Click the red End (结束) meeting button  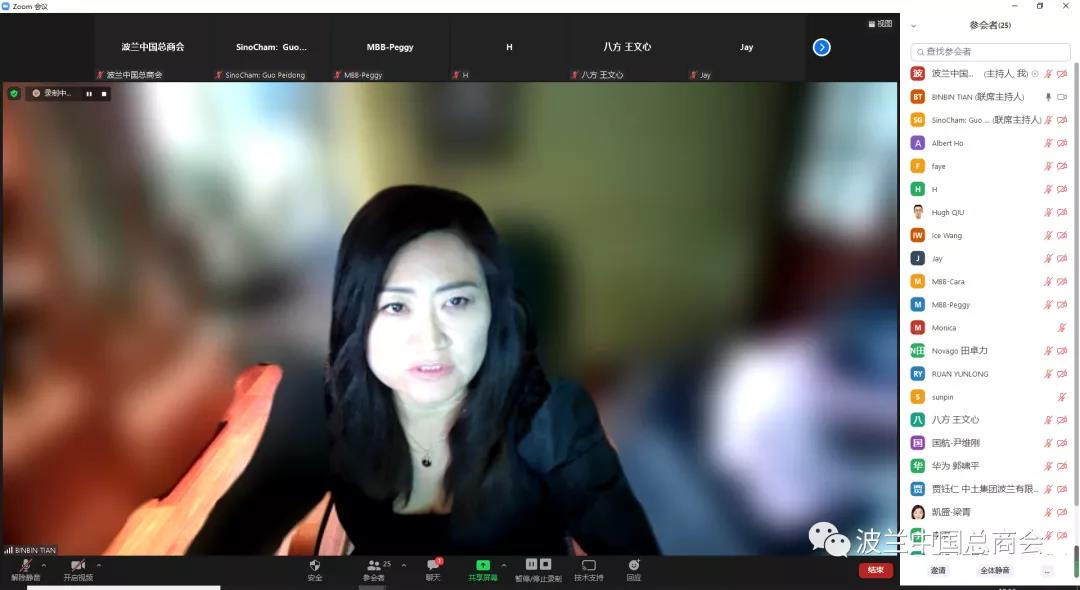pyautogui.click(x=875, y=570)
